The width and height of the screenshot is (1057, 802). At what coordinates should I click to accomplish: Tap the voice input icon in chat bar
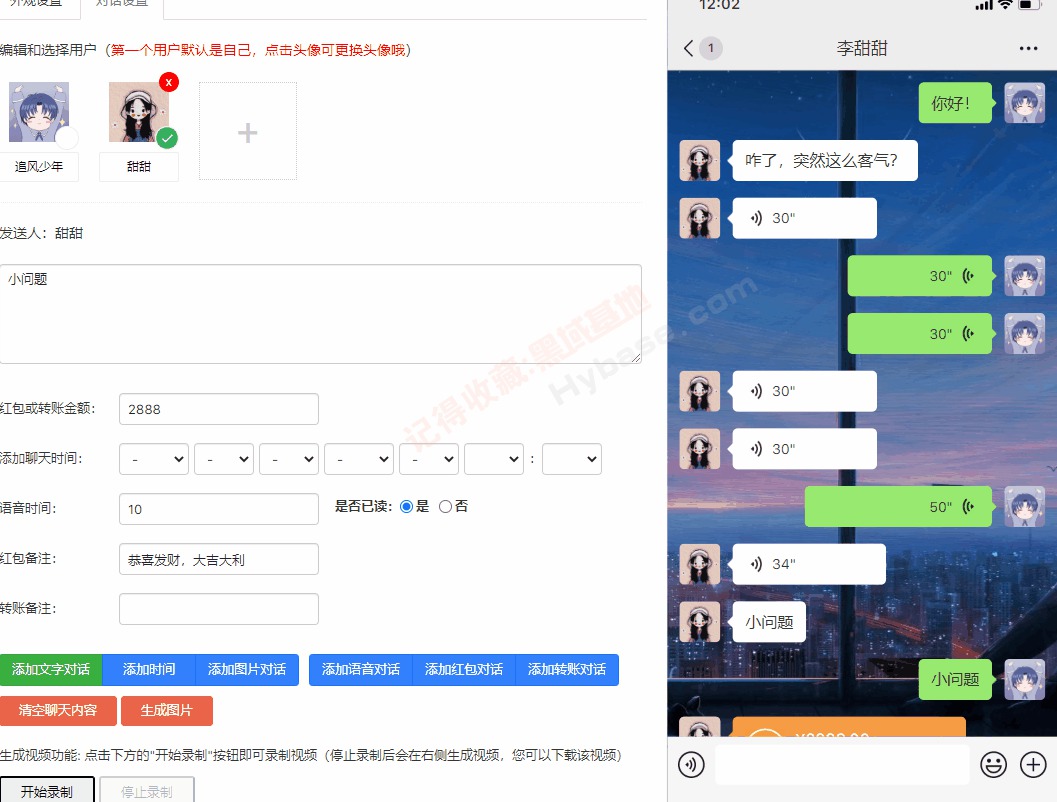click(x=691, y=765)
